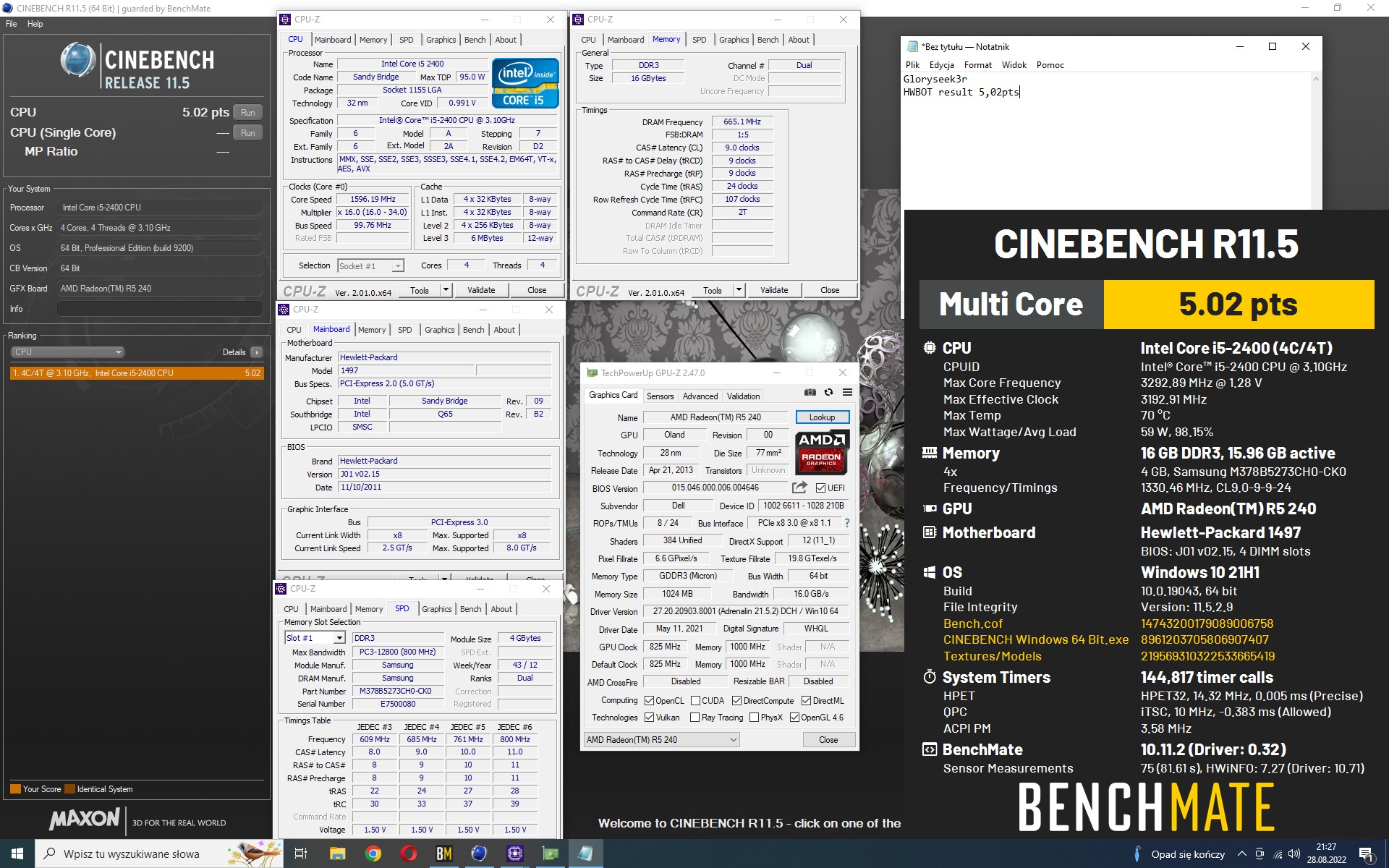This screenshot has width=1389, height=868.
Task: Open Bench tab in CPU-Z SPD window
Action: pos(470,609)
